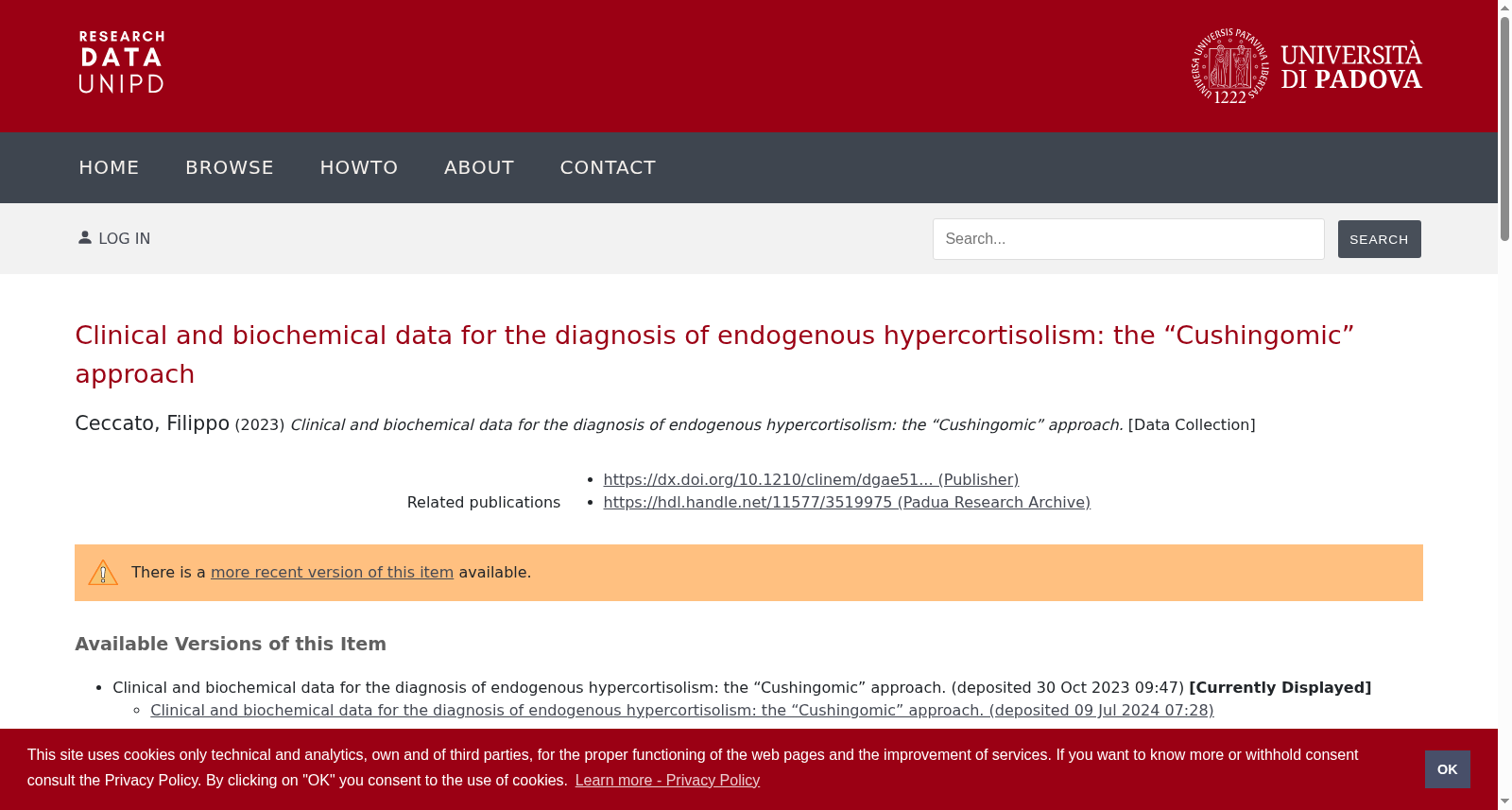Open the HOME menu item

click(109, 167)
